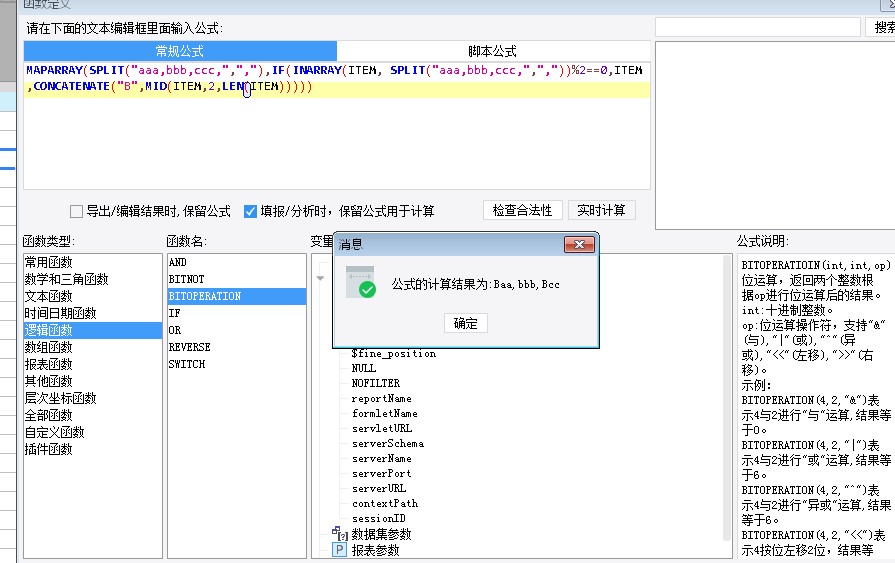Select 常用函数 function type
895x563 pixels.
point(92,262)
